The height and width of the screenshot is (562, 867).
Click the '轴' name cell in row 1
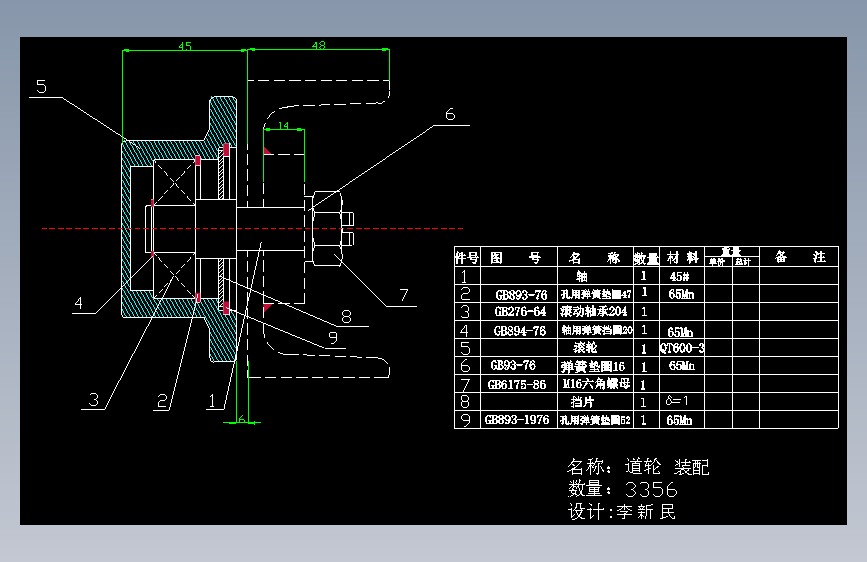click(582, 276)
